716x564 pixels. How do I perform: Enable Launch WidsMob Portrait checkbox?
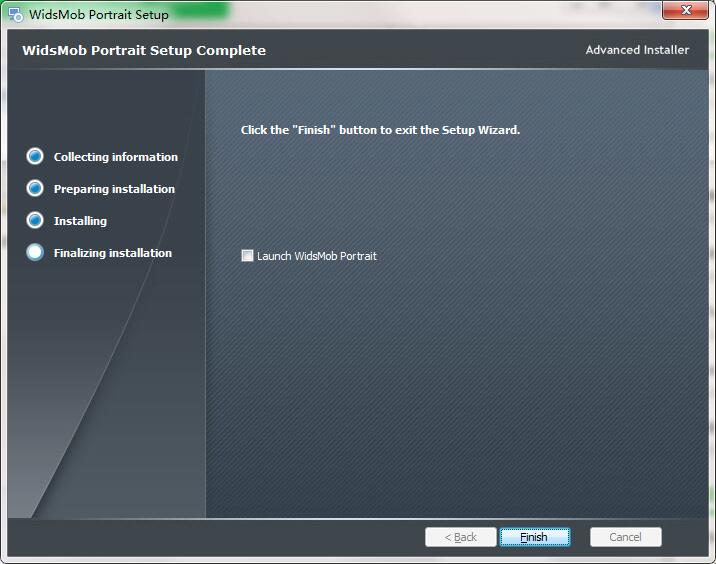click(x=247, y=255)
